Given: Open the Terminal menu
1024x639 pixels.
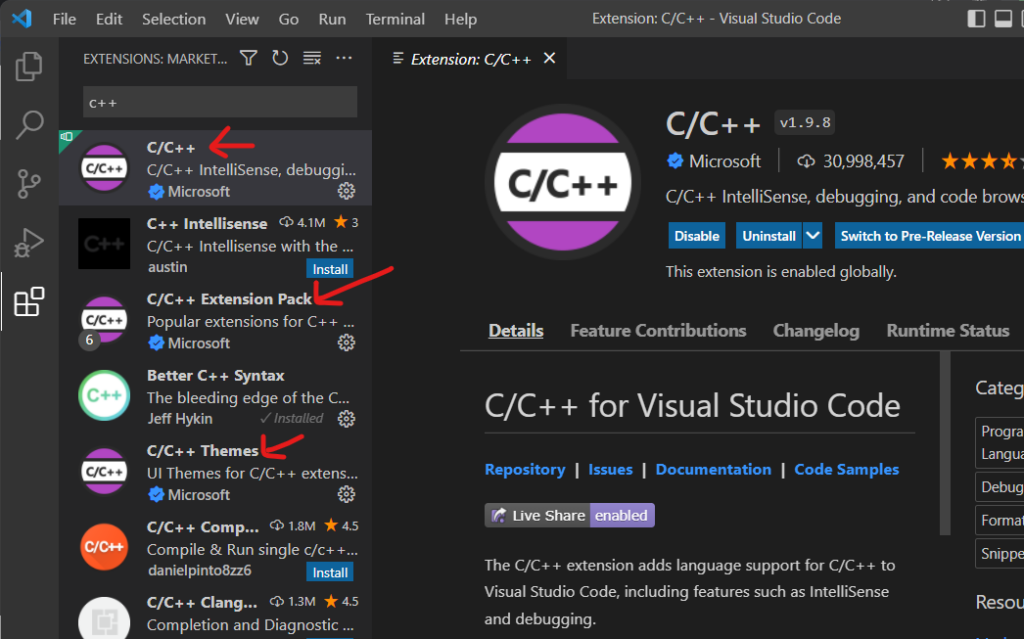Looking at the screenshot, I should pos(395,19).
